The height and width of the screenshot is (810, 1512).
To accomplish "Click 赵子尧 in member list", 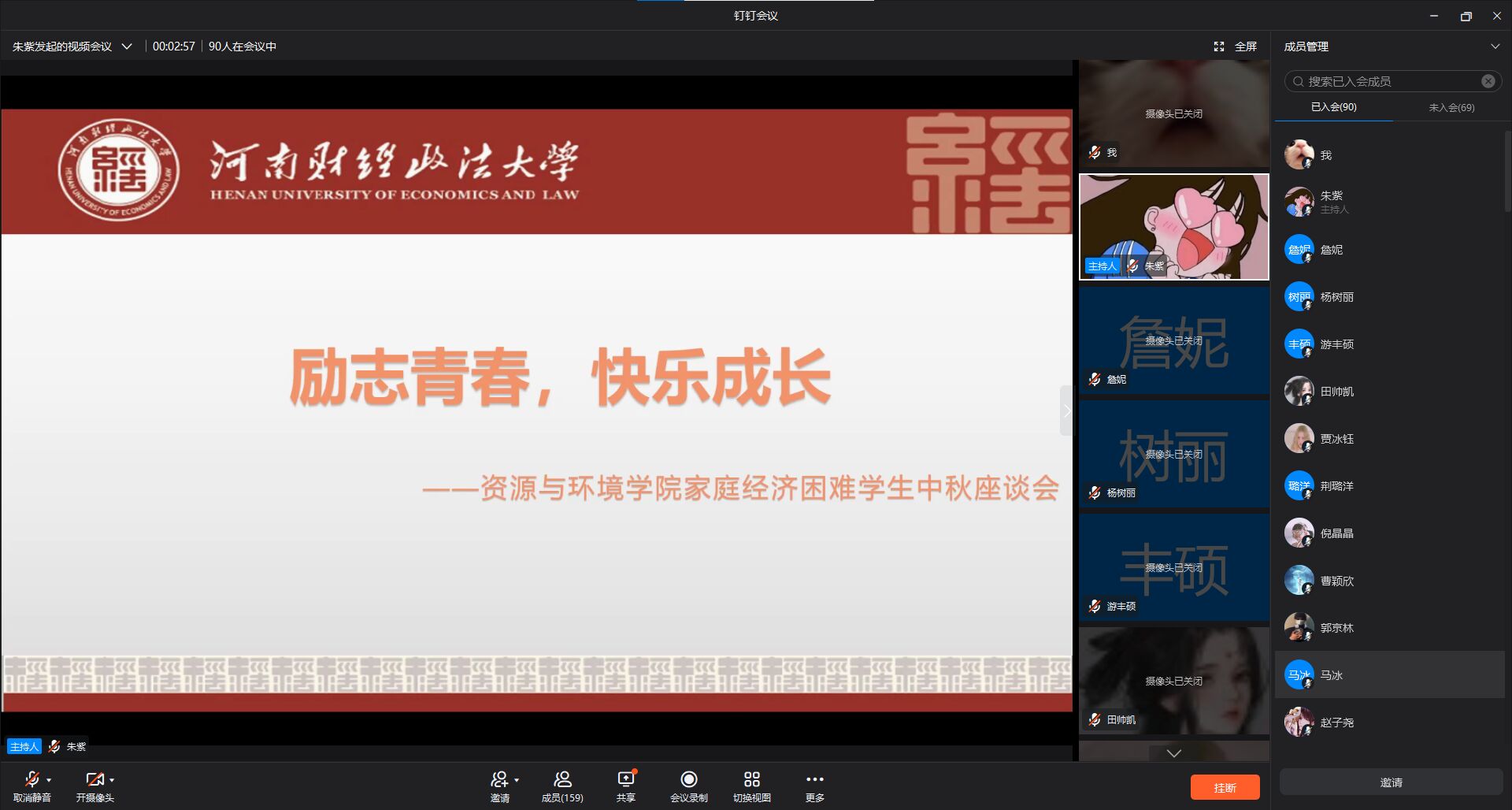I will [x=1389, y=722].
